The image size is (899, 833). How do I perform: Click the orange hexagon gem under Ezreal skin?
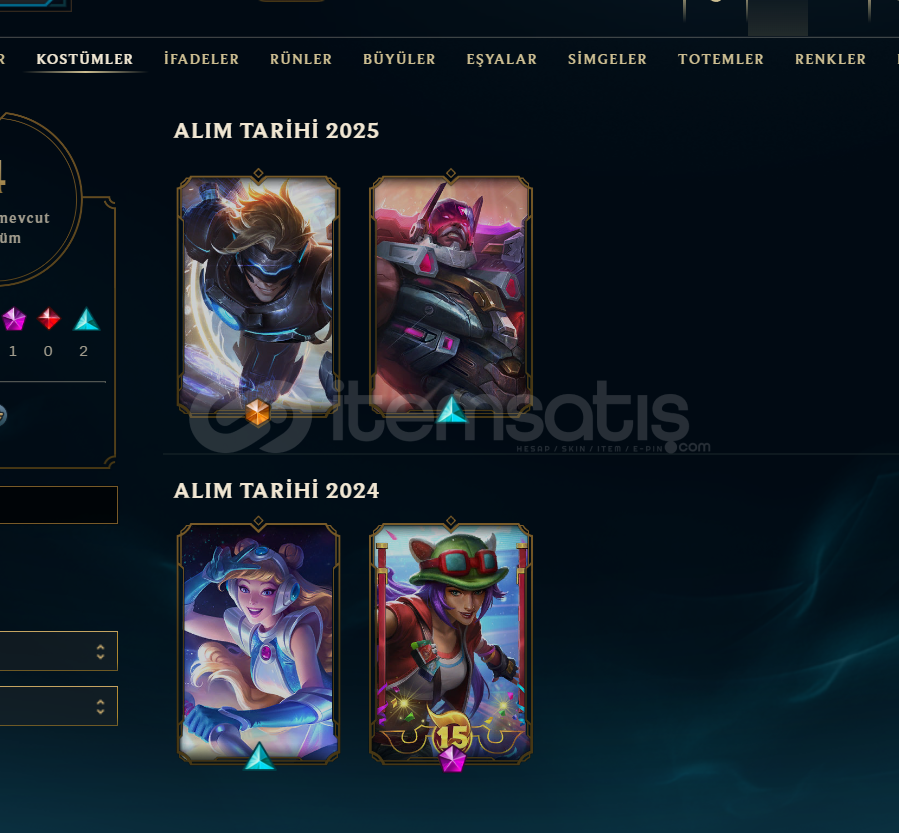click(257, 412)
